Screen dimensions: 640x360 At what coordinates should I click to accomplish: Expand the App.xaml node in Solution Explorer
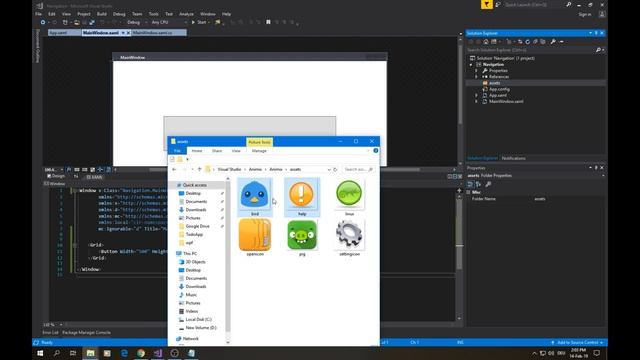click(x=476, y=95)
